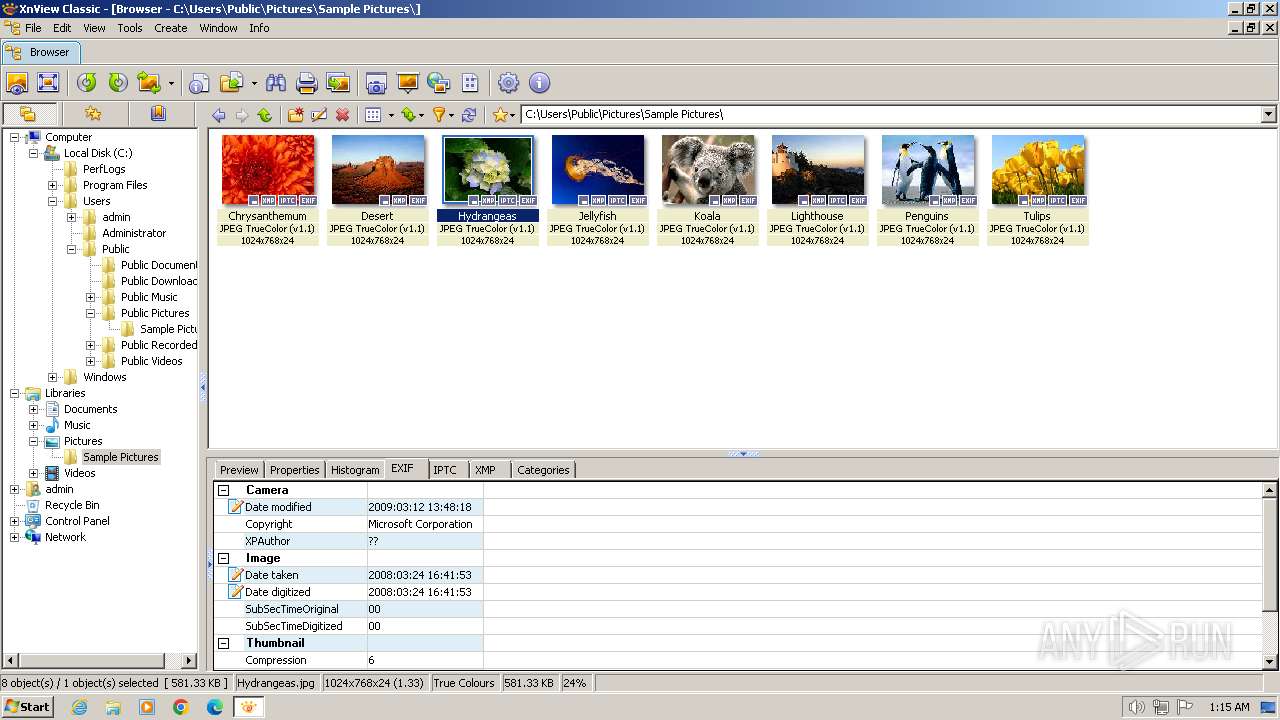
Task: Click the red Delete icon
Action: click(343, 115)
